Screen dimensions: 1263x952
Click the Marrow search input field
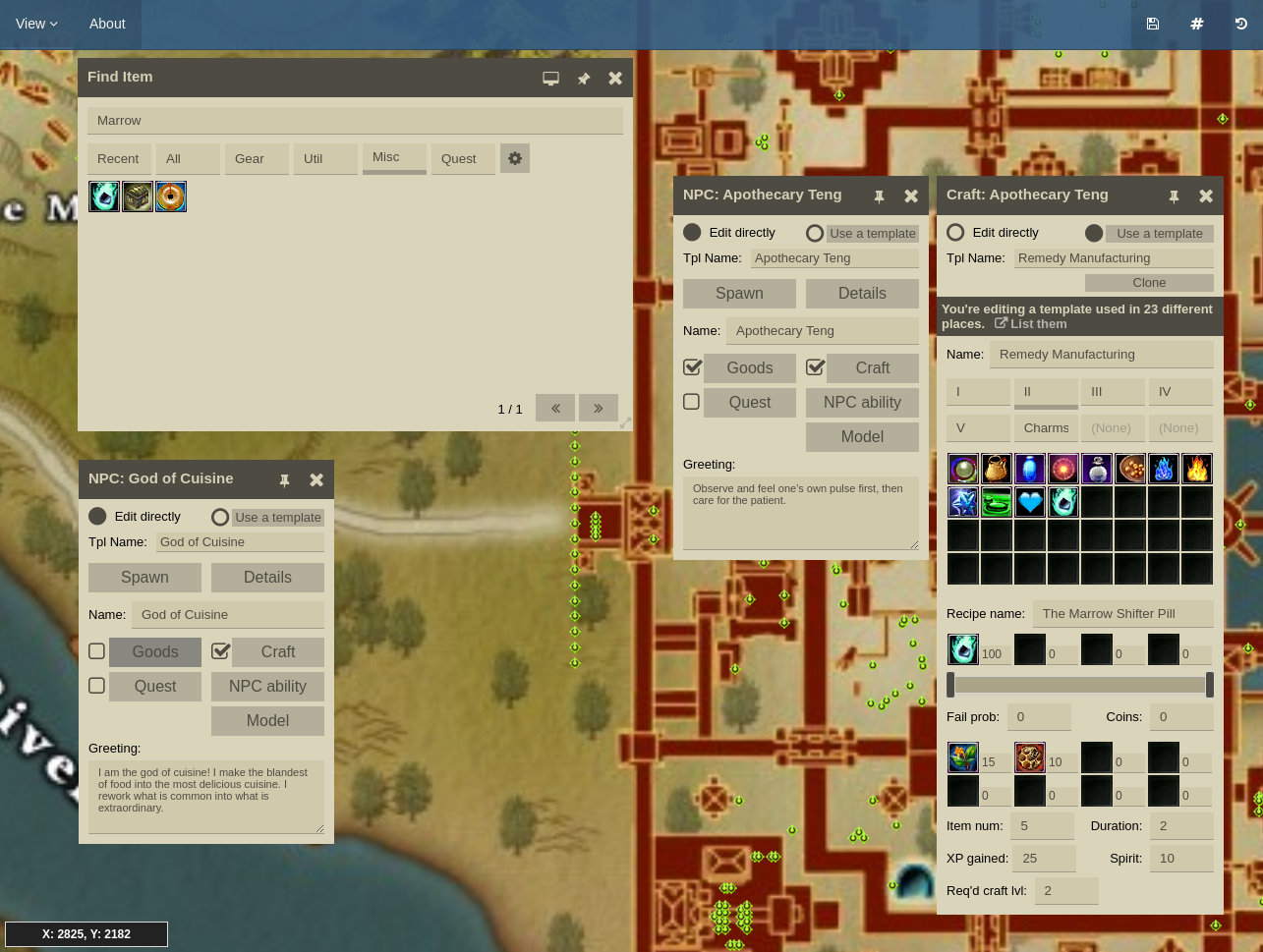coord(355,120)
